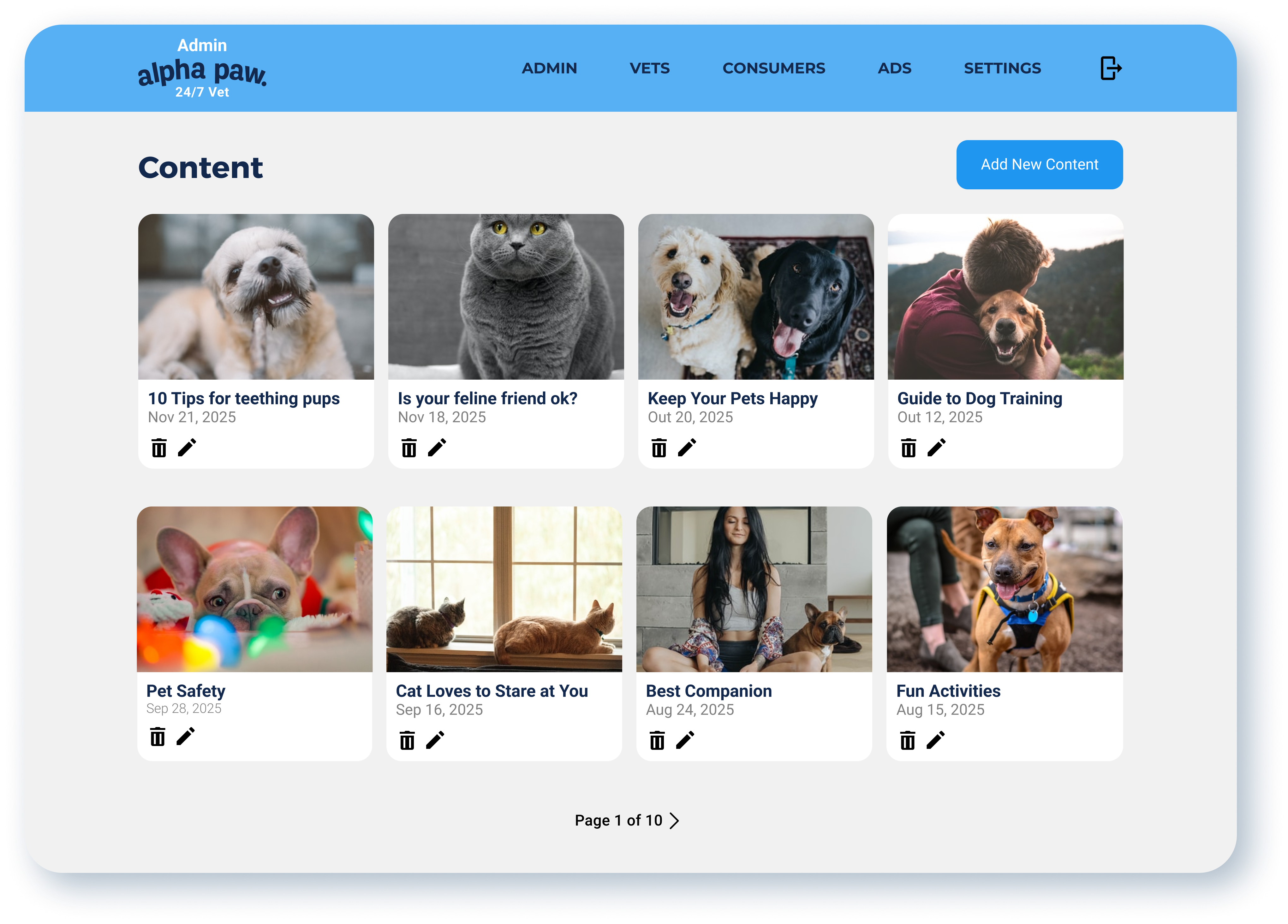Open the ADS section
Screen dimensions: 1288x924
point(894,68)
